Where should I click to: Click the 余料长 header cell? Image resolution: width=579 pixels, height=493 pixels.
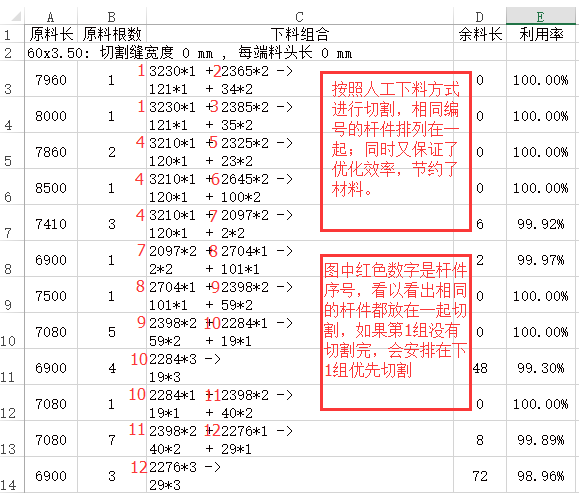tap(479, 34)
